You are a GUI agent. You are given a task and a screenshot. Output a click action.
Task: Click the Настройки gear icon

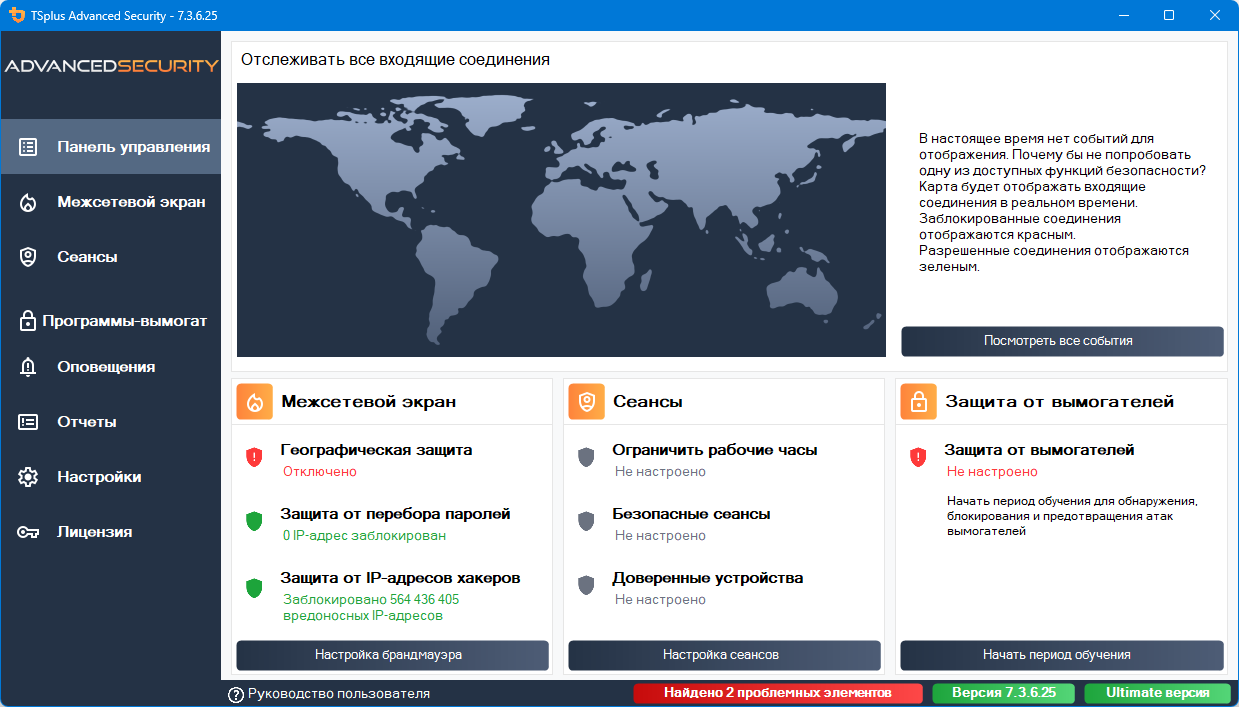[x=28, y=477]
